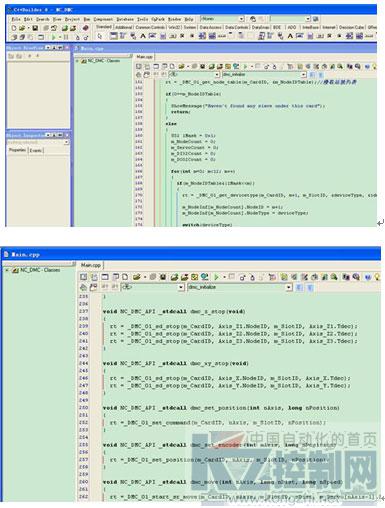The height and width of the screenshot is (508, 385).
Task: Expand the NC_DMC - Classes tree node
Action: coord(7,270)
